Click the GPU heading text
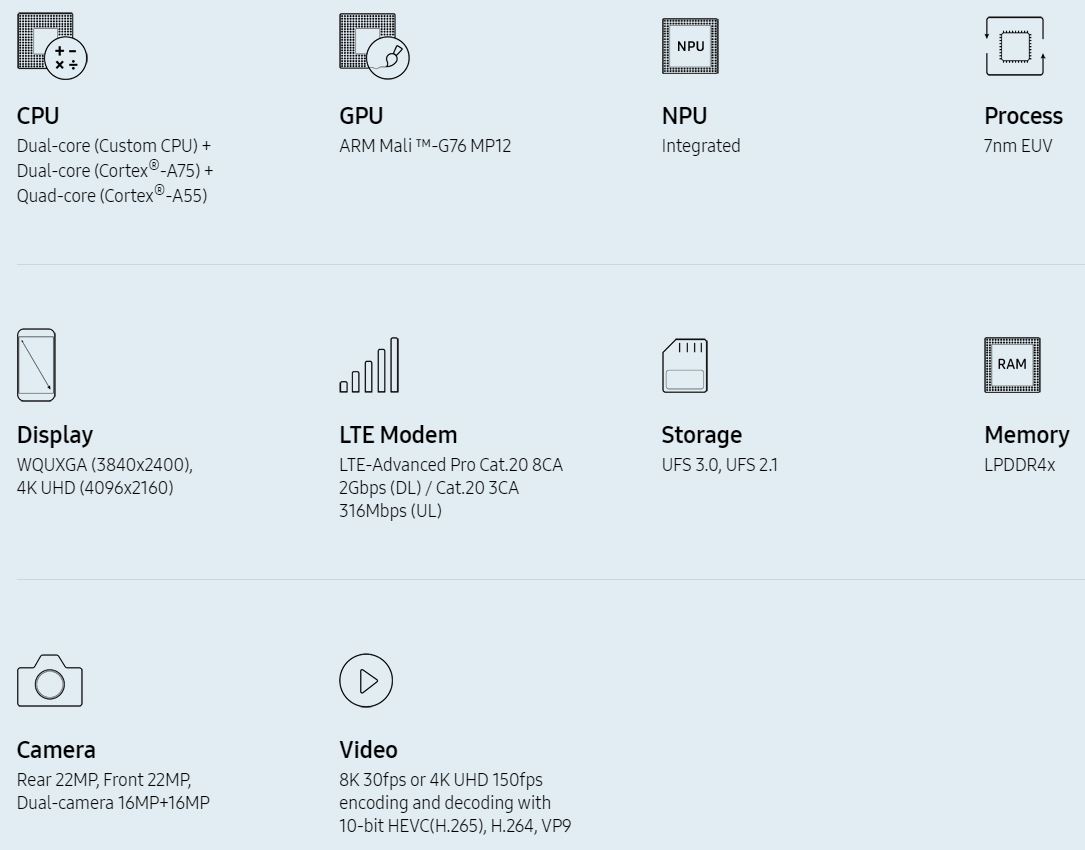 [x=361, y=116]
